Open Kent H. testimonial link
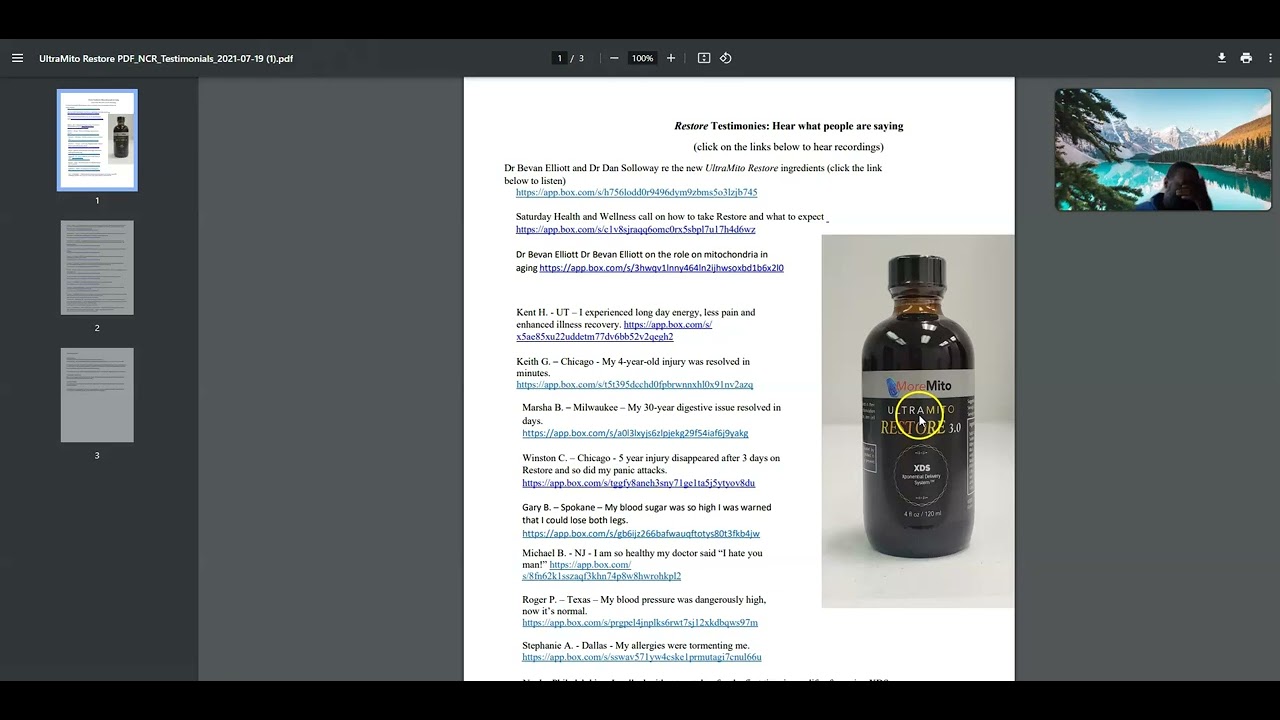The image size is (1280, 720). pos(614,331)
